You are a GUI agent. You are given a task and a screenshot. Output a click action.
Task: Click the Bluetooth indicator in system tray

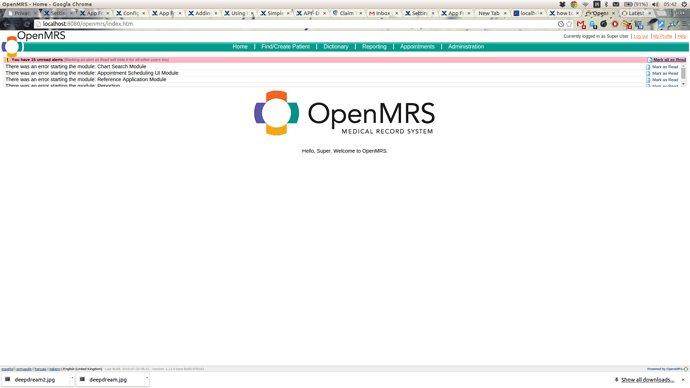coord(606,4)
